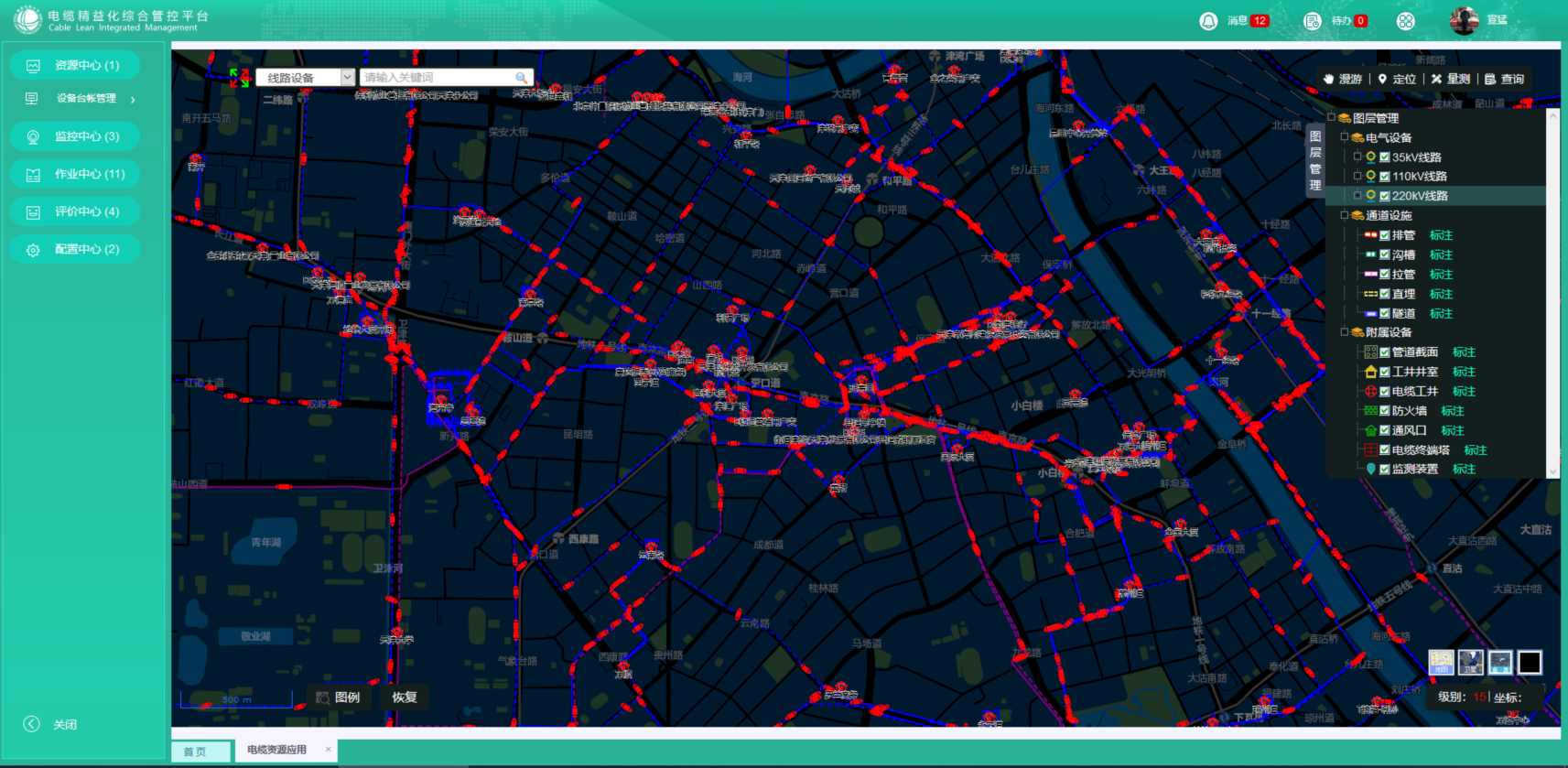The width and height of the screenshot is (1568, 768).
Task: Expand the 设备台帐管理 sidebar submenu
Action: tap(133, 99)
